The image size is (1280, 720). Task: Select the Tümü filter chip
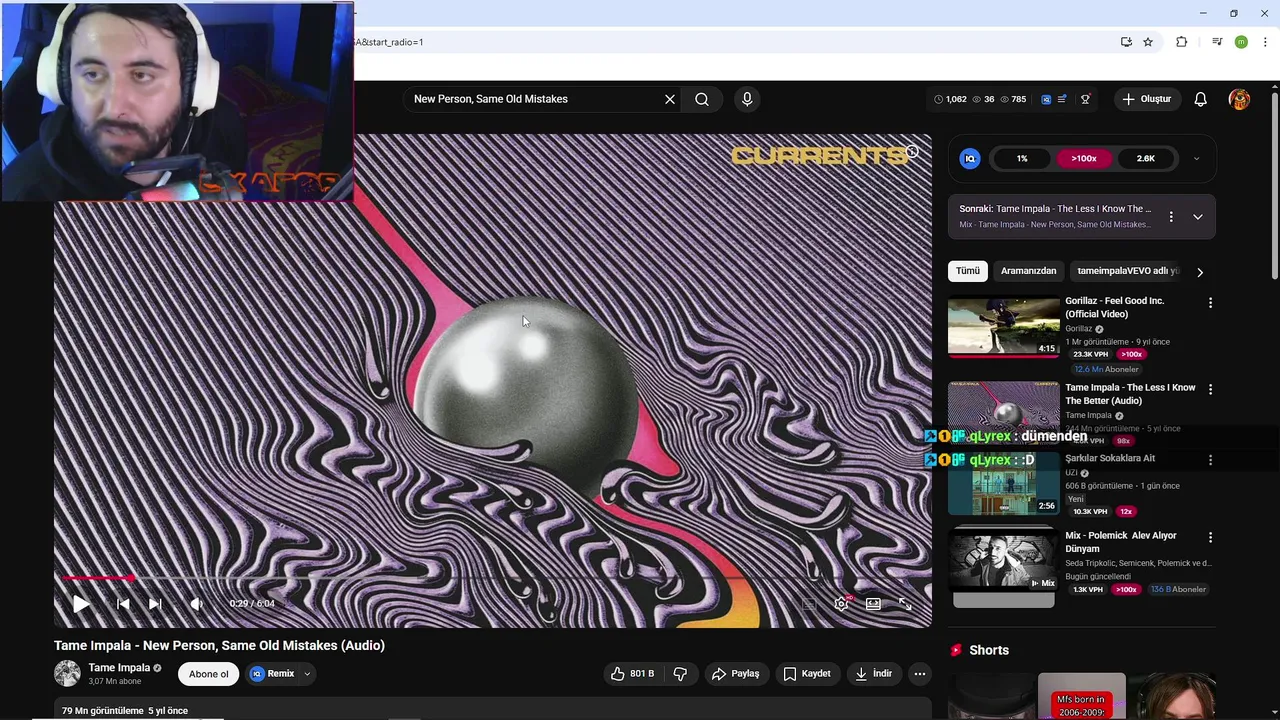968,271
